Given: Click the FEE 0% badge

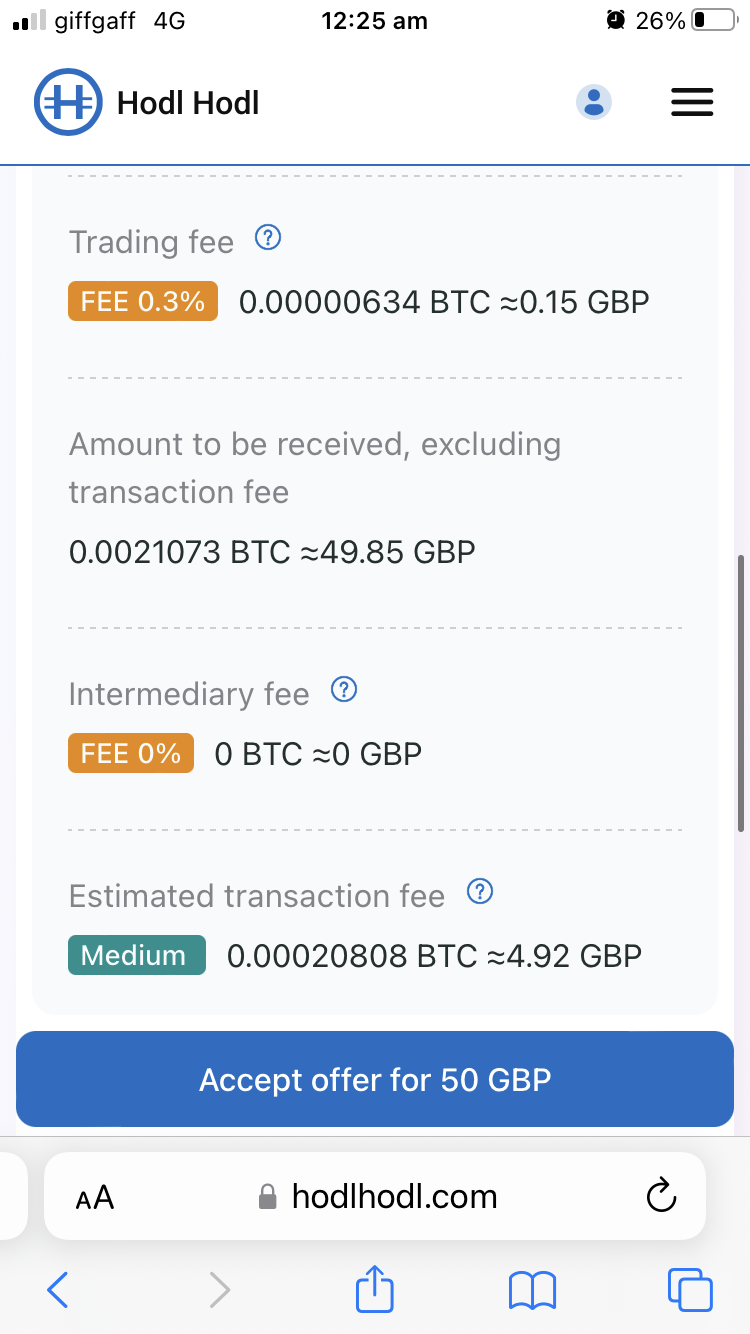Looking at the screenshot, I should [x=131, y=753].
